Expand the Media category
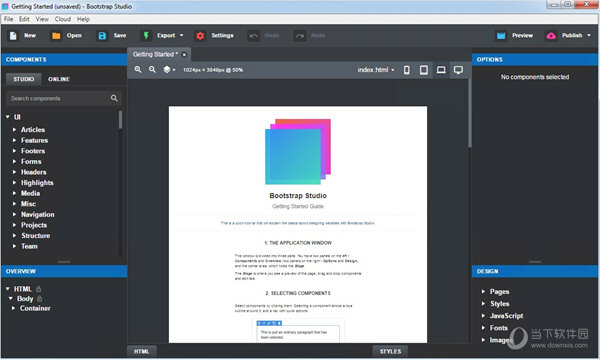The width and height of the screenshot is (600, 360). click(x=14, y=193)
